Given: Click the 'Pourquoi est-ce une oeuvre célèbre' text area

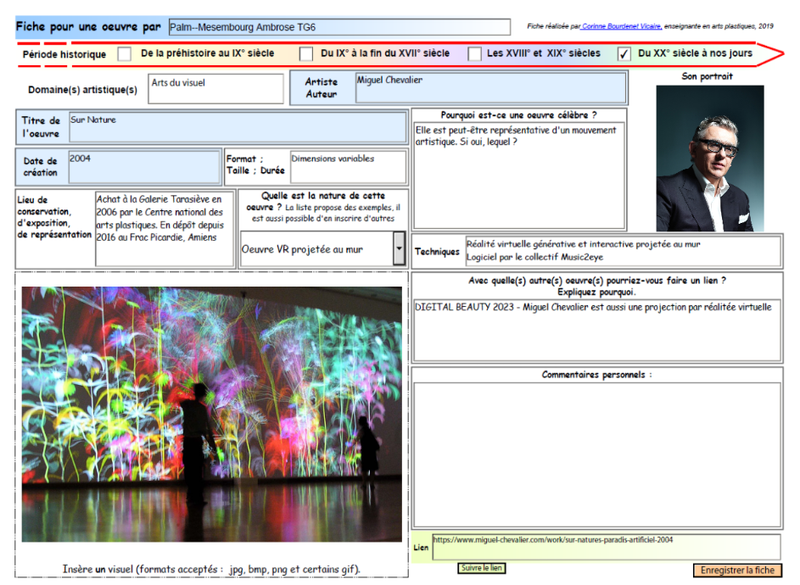Looking at the screenshot, I should pos(519,160).
